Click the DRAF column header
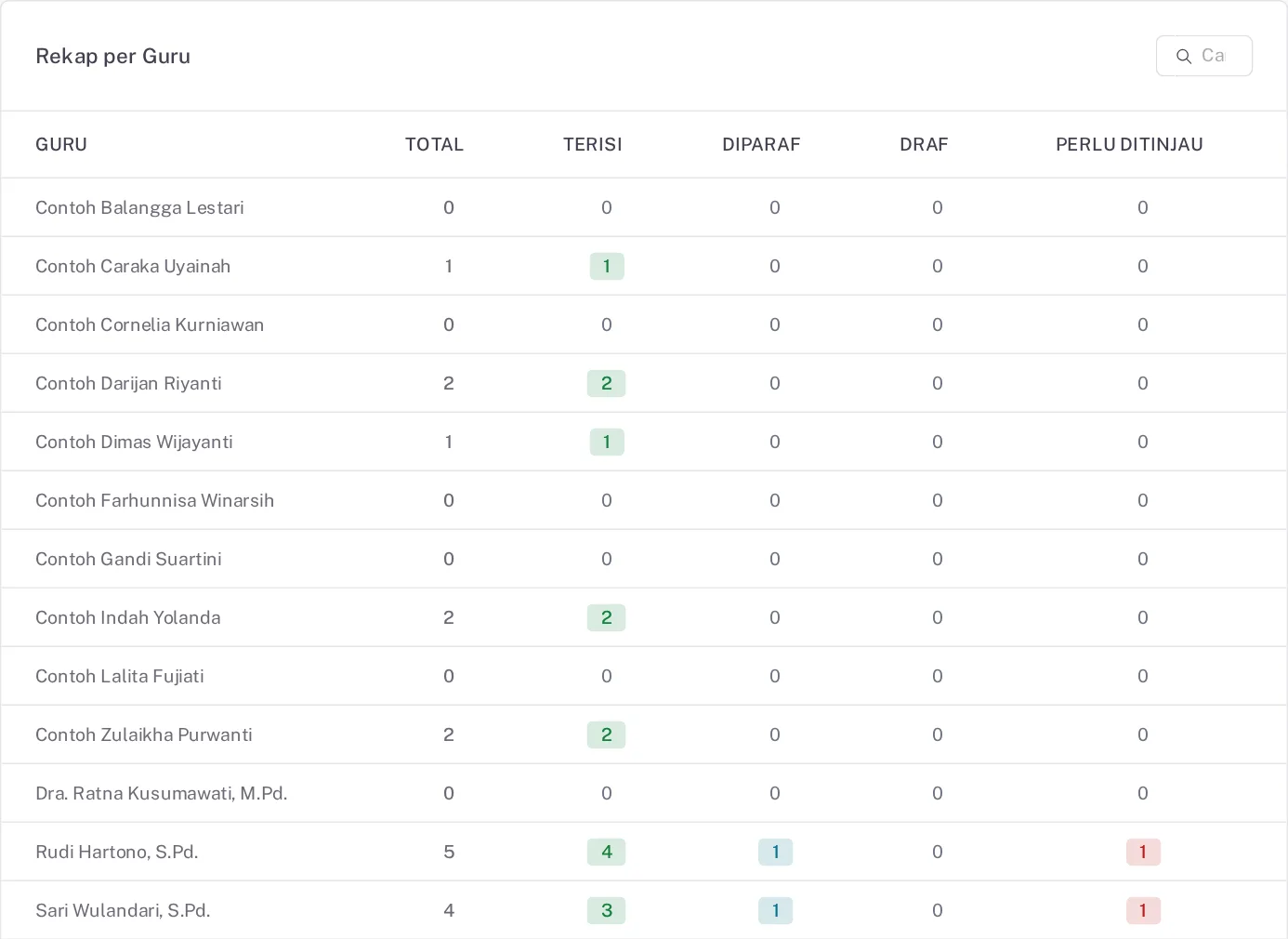The width and height of the screenshot is (1288, 939). coord(924,144)
